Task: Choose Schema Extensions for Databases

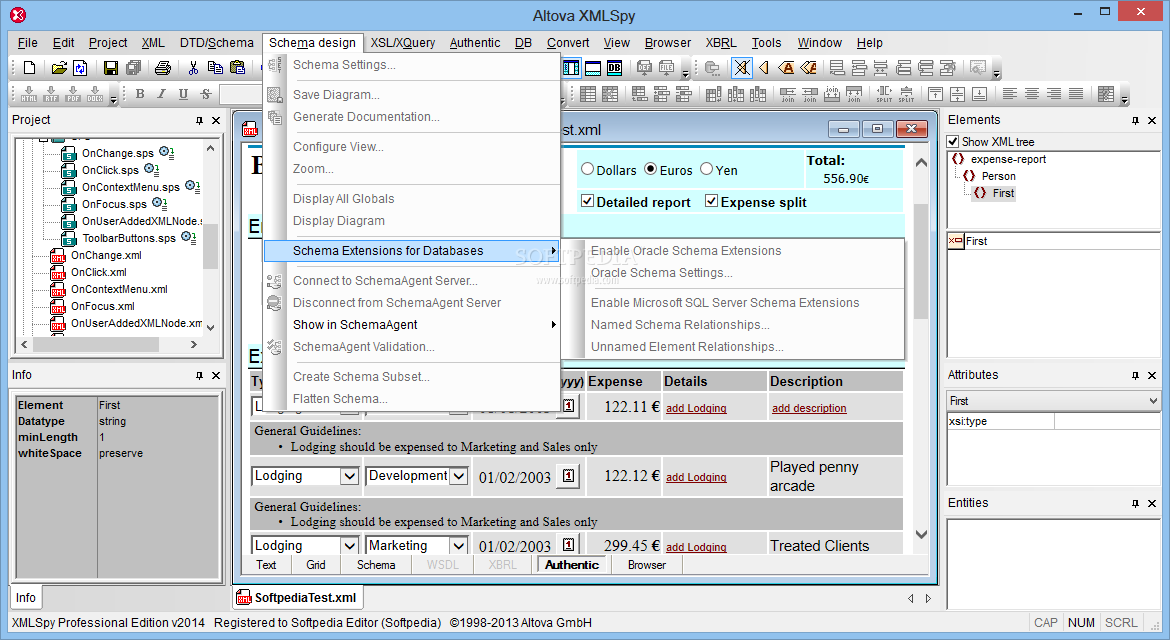Action: (412, 251)
